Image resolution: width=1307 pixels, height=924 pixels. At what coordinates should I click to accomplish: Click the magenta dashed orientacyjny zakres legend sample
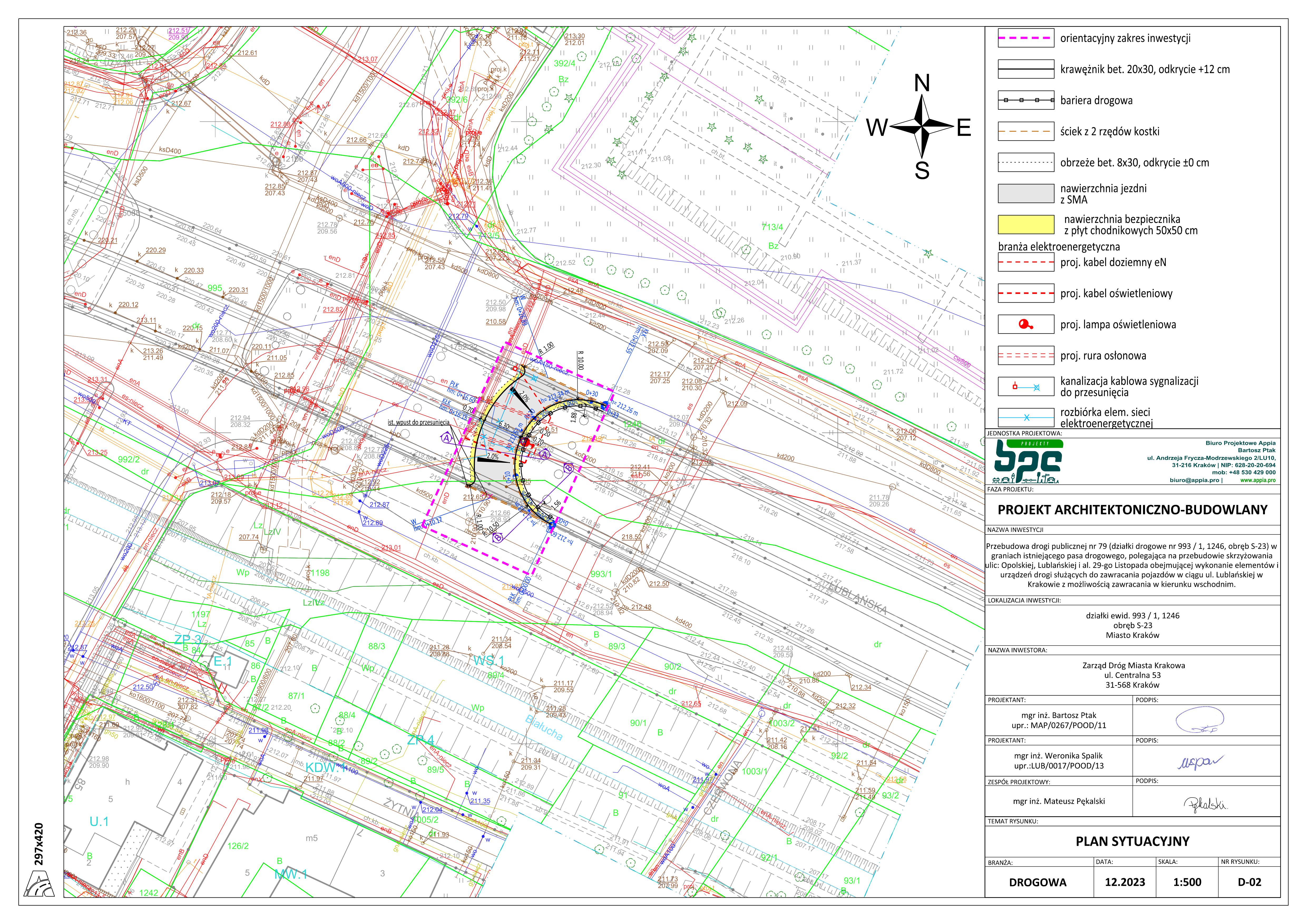tap(1026, 38)
